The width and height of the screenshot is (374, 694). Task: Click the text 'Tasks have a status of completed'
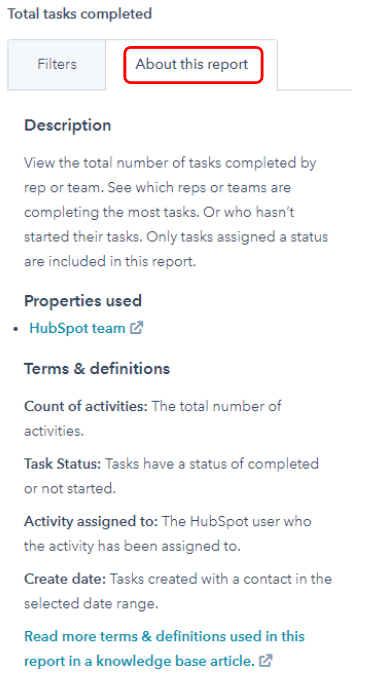coord(212,464)
